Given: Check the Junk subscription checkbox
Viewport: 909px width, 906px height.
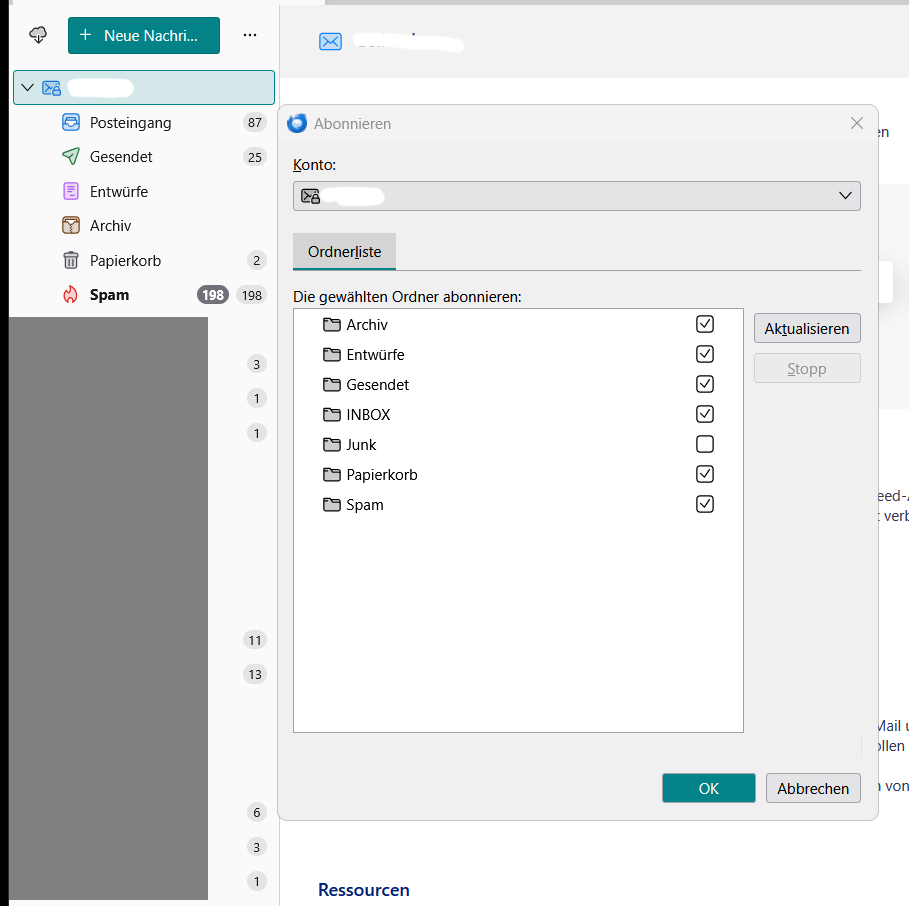Looking at the screenshot, I should [x=705, y=445].
